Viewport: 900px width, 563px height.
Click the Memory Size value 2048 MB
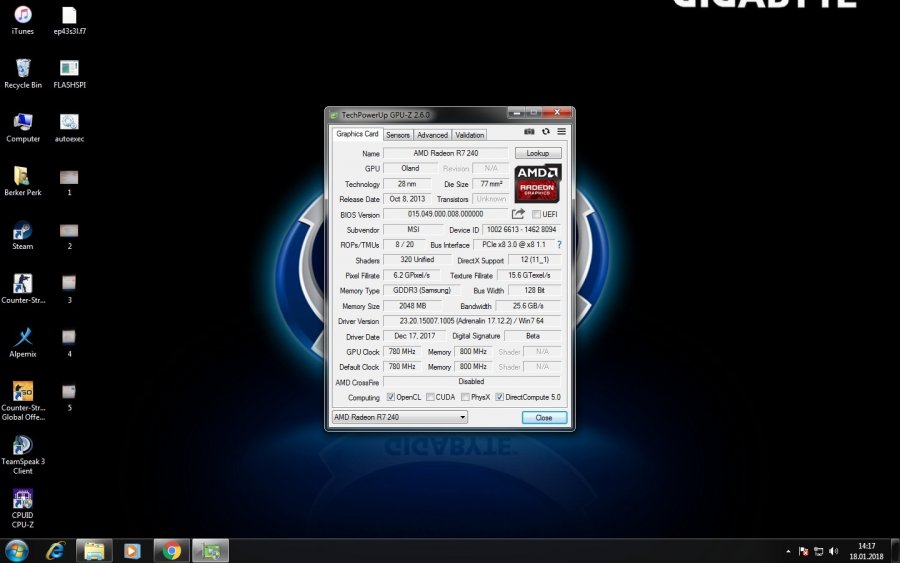[x=412, y=306]
